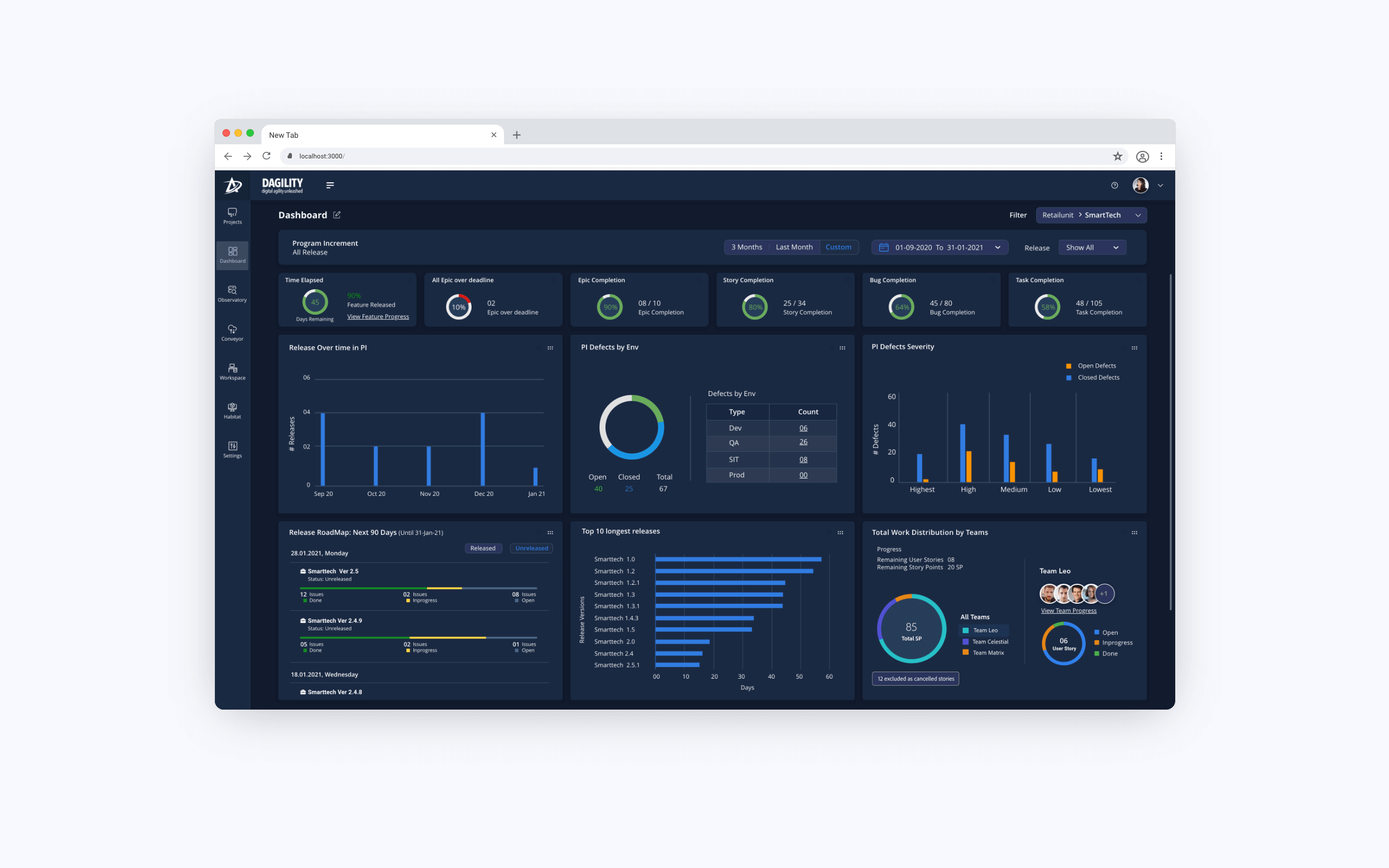Toggle the Unreleased roadmap filter

532,548
